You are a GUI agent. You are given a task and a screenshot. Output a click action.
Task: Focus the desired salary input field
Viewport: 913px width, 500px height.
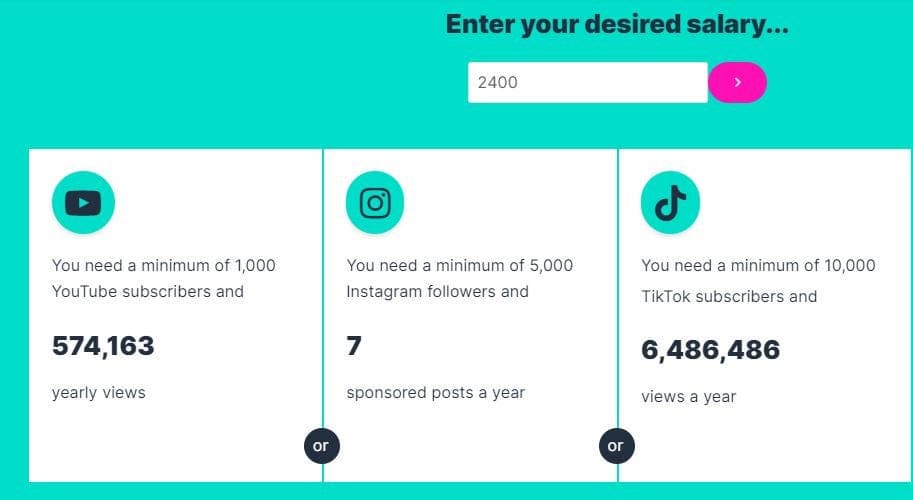pyautogui.click(x=588, y=83)
